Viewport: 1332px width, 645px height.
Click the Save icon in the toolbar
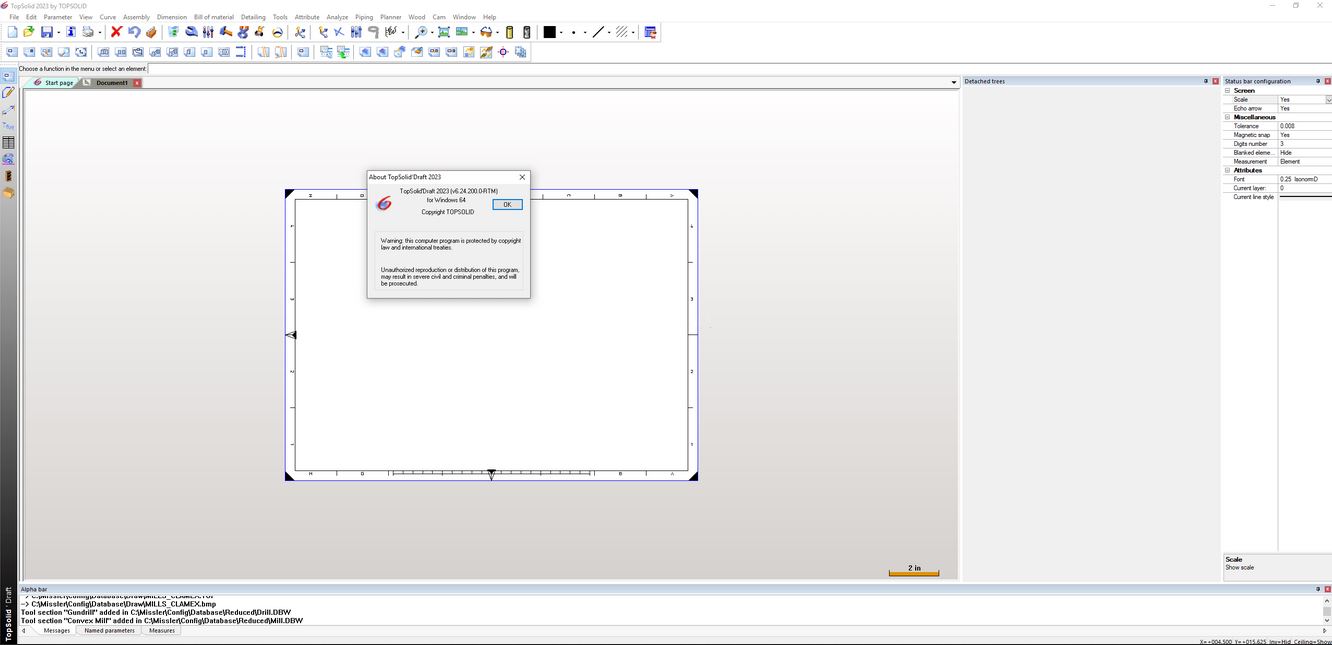[x=46, y=32]
